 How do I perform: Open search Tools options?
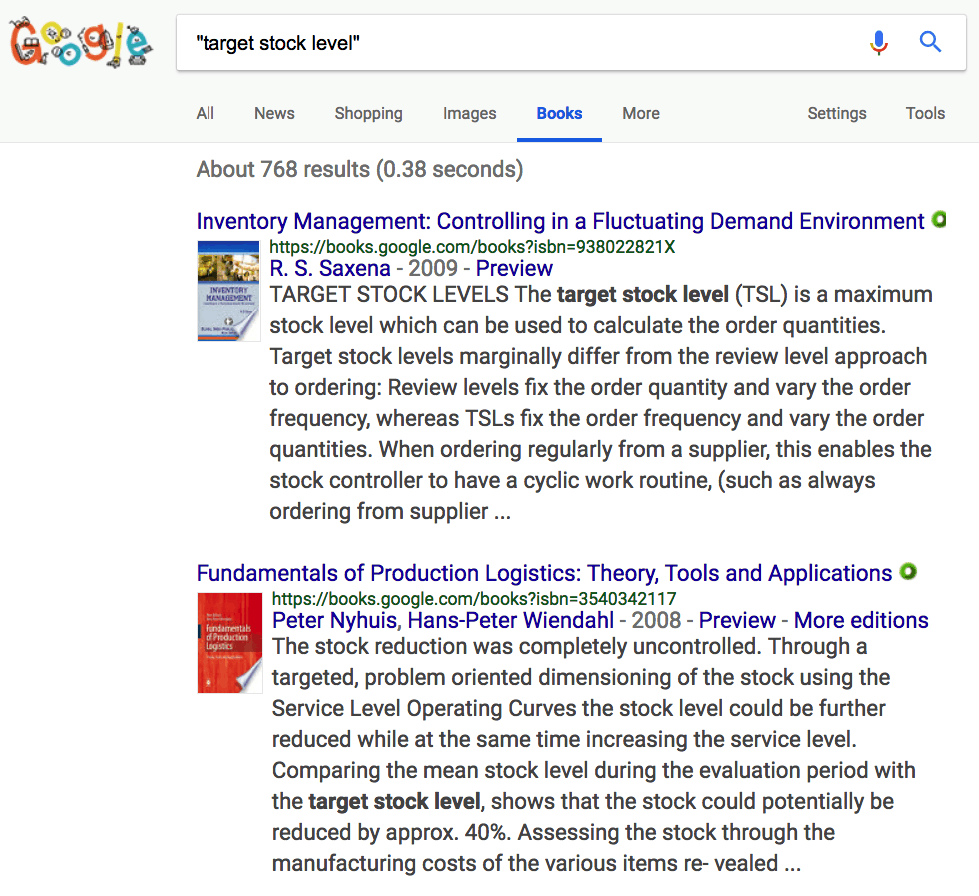[925, 114]
